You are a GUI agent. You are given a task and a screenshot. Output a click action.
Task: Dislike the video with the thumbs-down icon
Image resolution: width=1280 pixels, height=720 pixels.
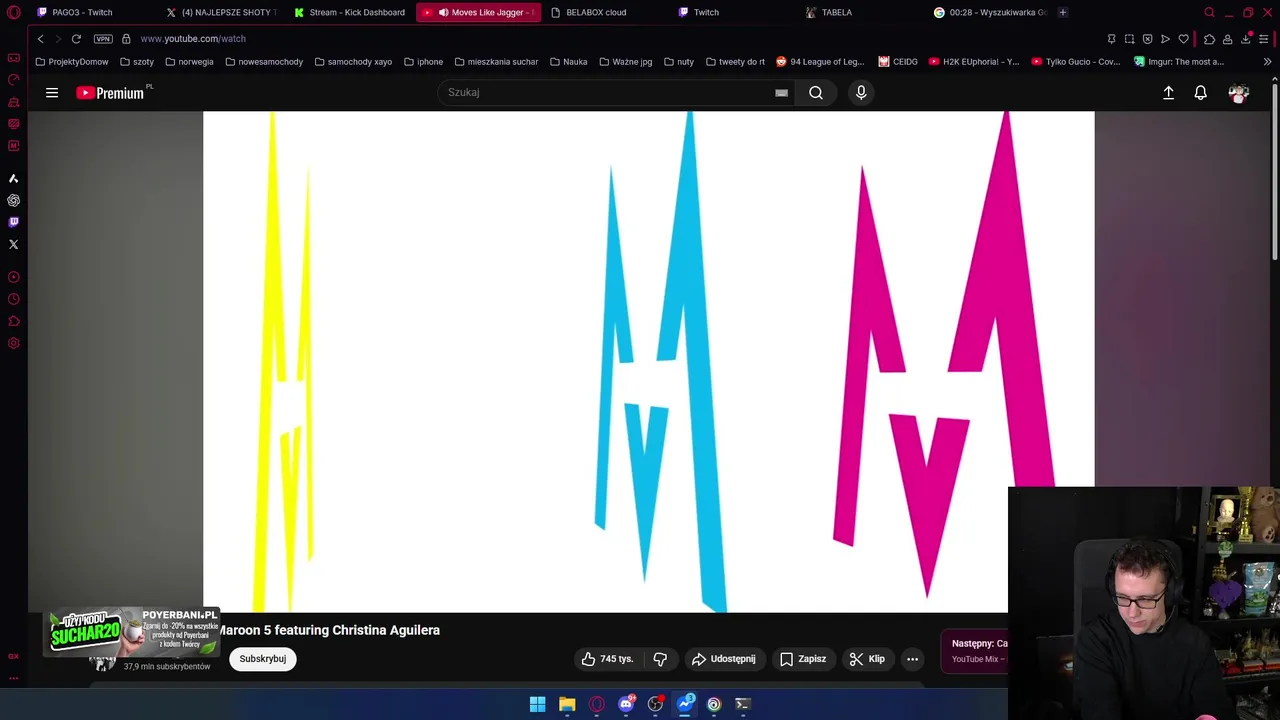tap(660, 659)
